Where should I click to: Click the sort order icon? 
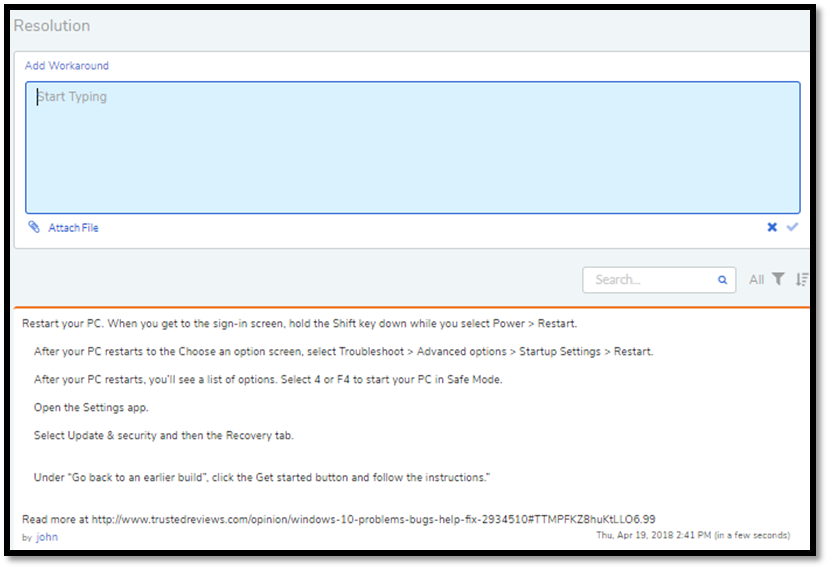point(802,279)
